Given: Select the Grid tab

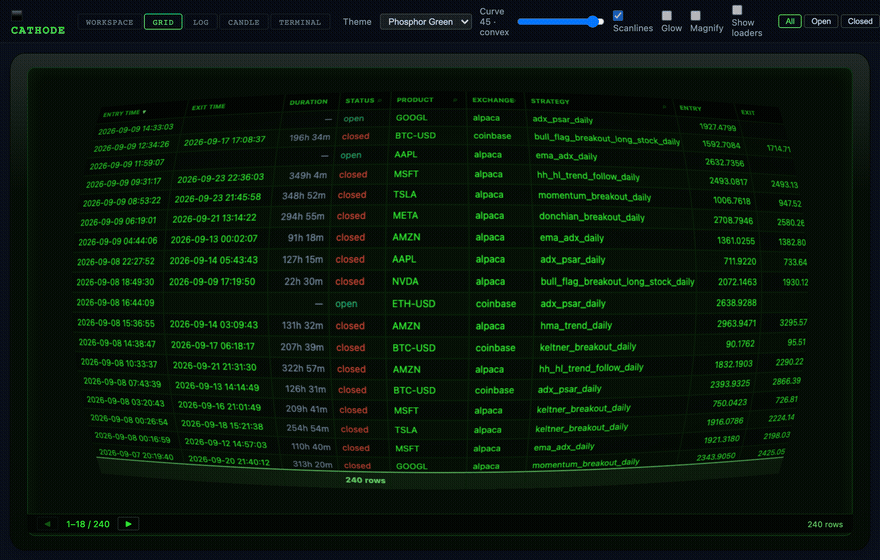Looking at the screenshot, I should (x=163, y=22).
